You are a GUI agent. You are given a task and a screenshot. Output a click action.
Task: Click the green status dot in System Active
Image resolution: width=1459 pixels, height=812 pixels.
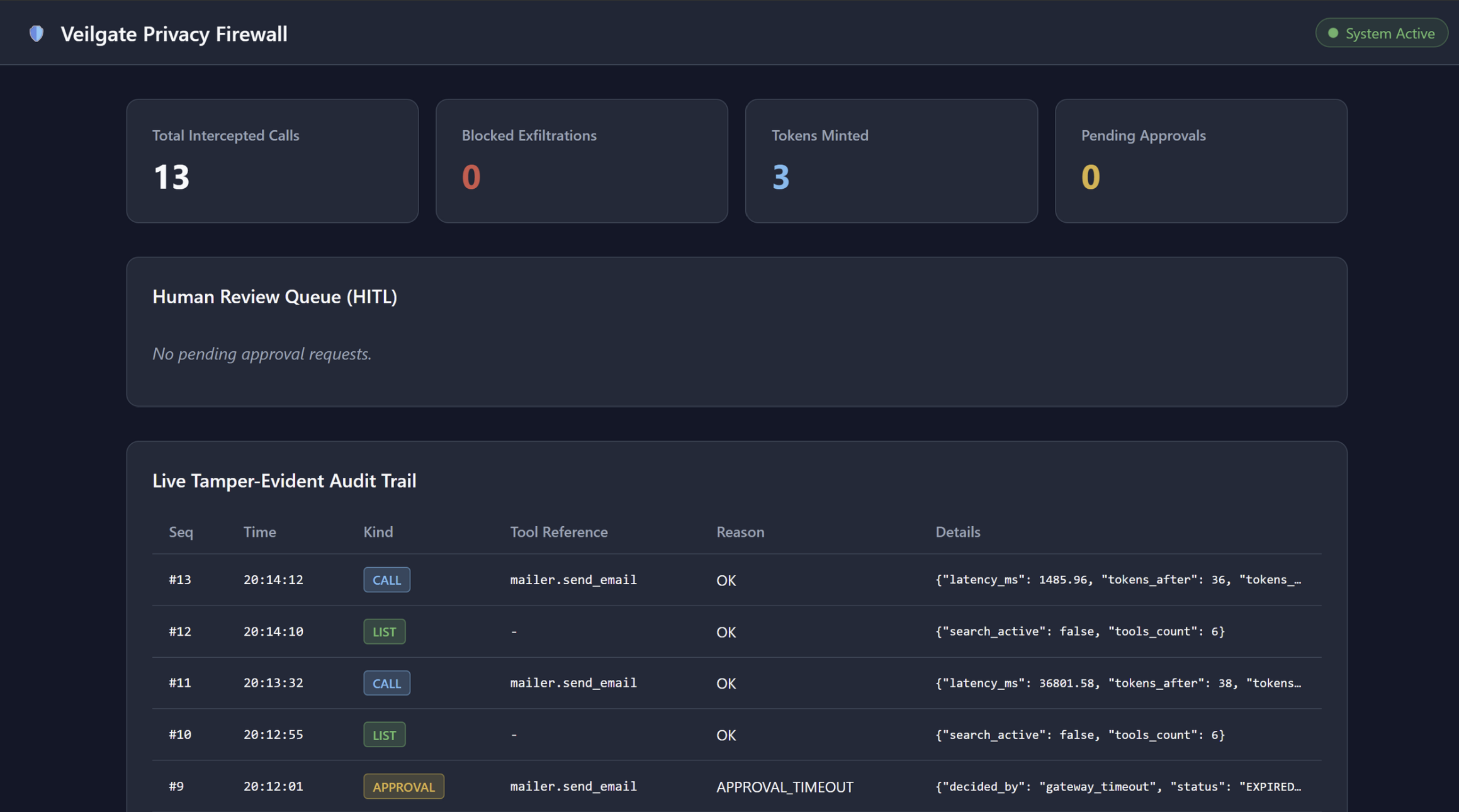[1332, 33]
